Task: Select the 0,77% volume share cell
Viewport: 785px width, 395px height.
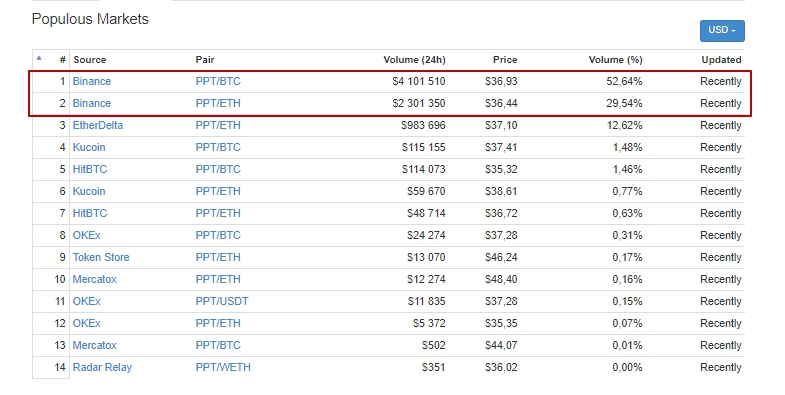Action: 627,191
